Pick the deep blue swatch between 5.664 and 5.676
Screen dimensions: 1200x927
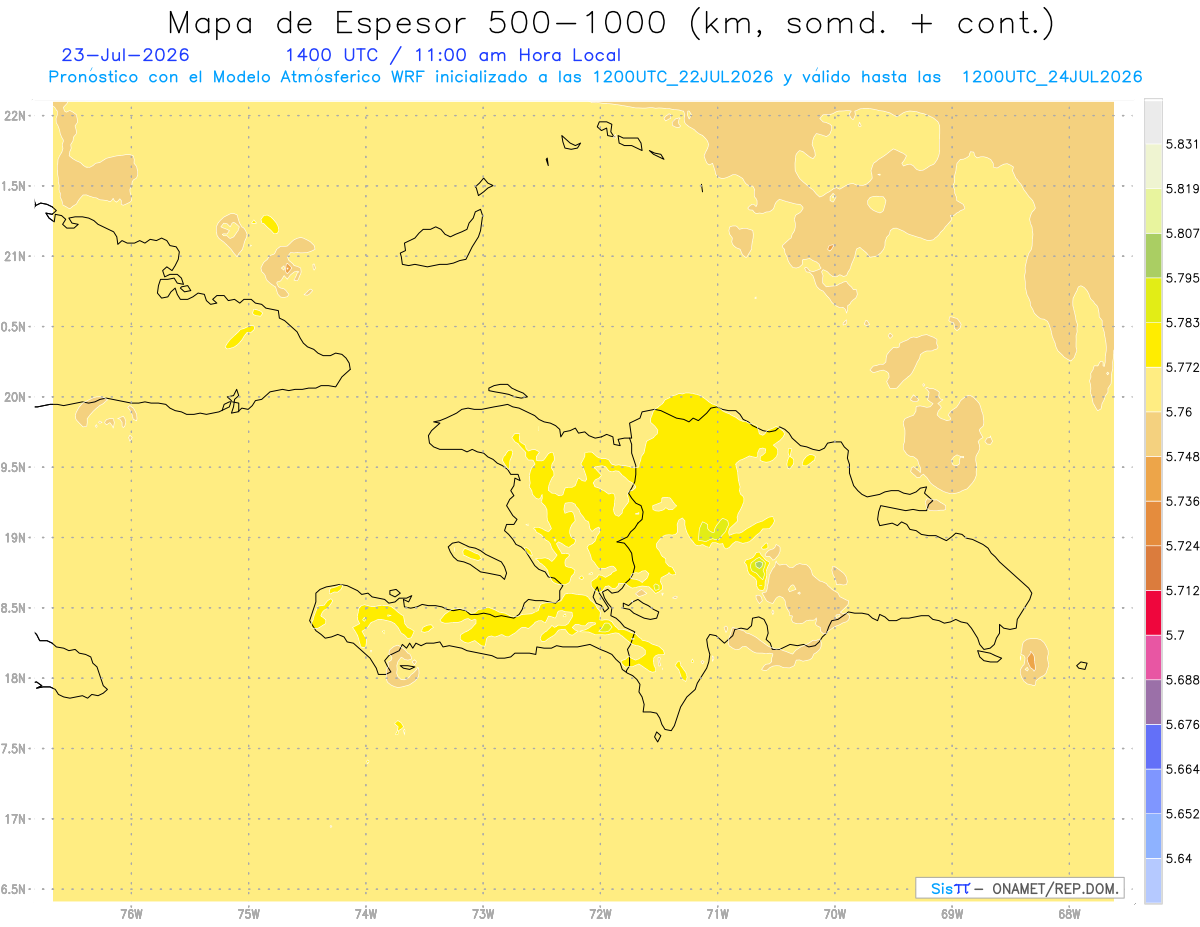pos(1153,746)
